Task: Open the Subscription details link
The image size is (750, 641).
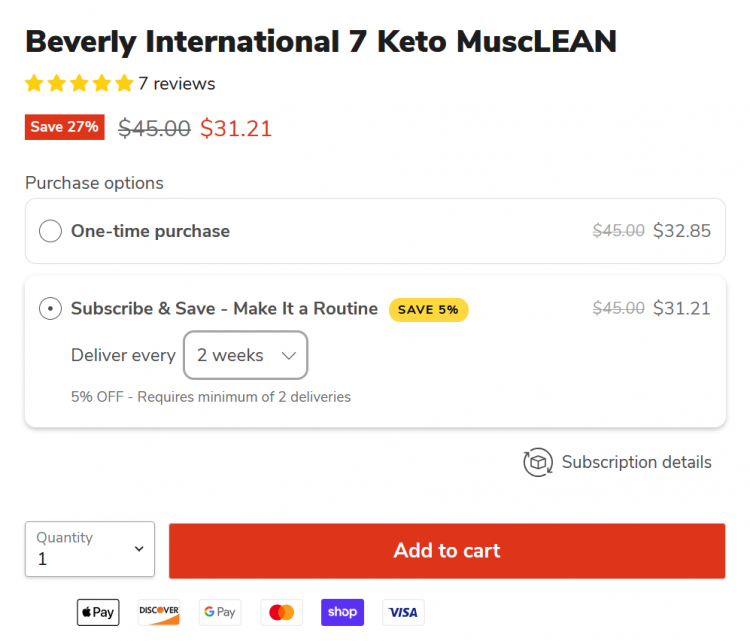Action: [x=636, y=462]
